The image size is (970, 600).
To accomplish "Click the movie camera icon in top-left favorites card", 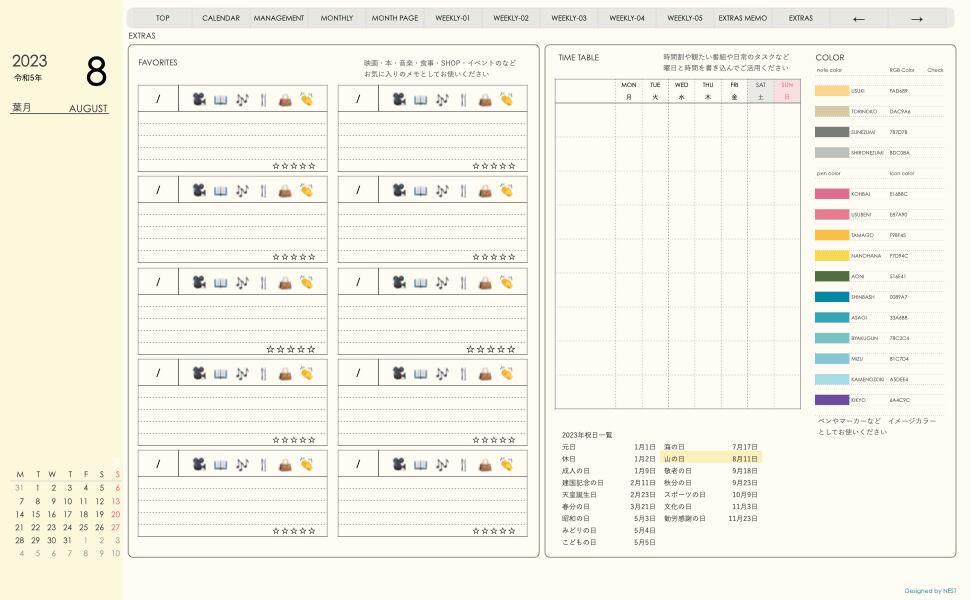I will [x=199, y=99].
